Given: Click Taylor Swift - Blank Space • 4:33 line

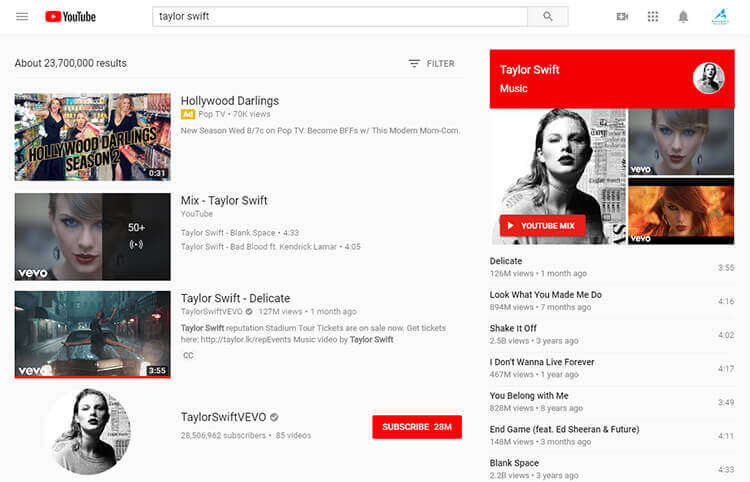Looking at the screenshot, I should (x=240, y=233).
